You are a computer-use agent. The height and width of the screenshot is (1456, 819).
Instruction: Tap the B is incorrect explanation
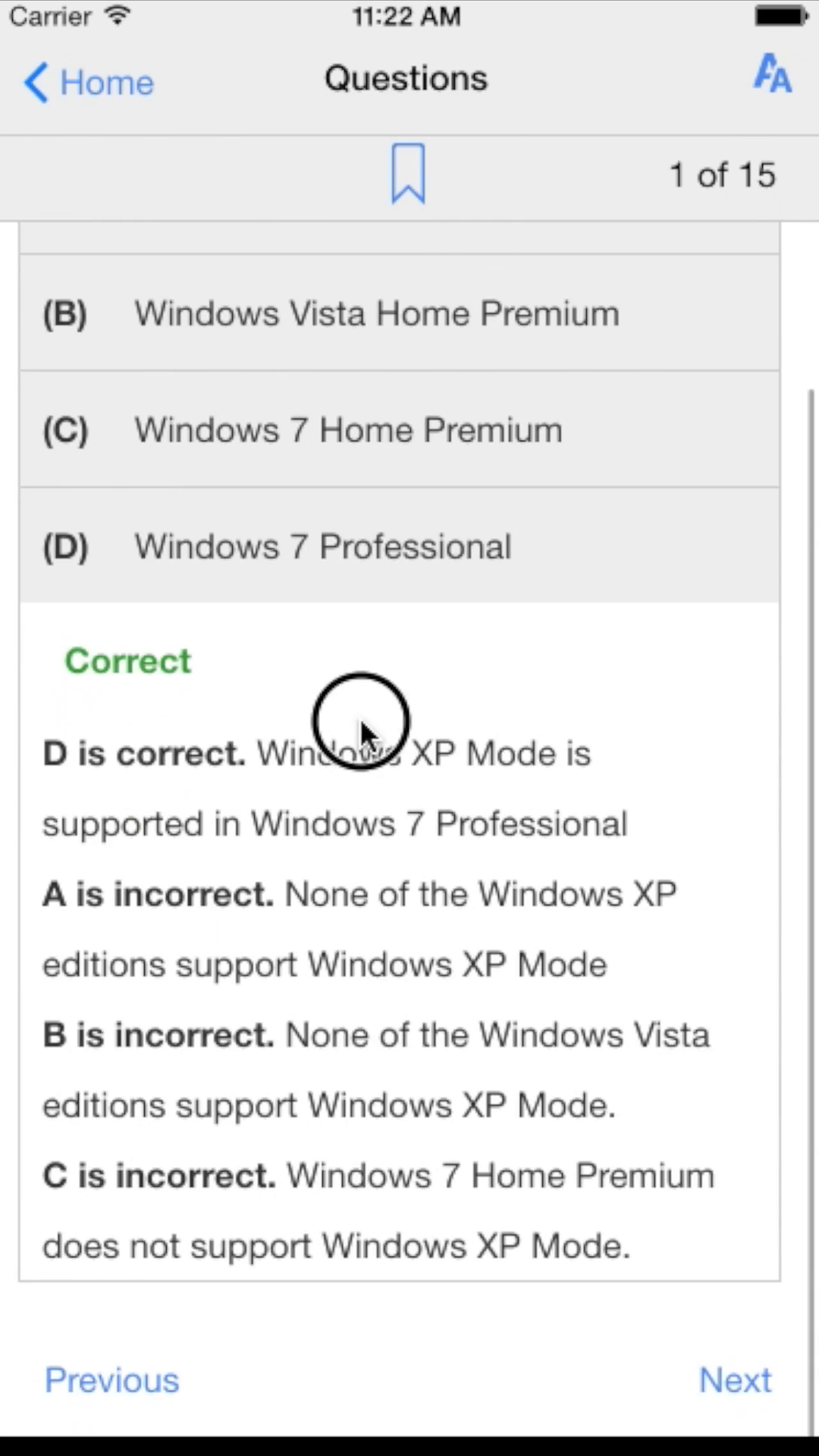point(376,1070)
